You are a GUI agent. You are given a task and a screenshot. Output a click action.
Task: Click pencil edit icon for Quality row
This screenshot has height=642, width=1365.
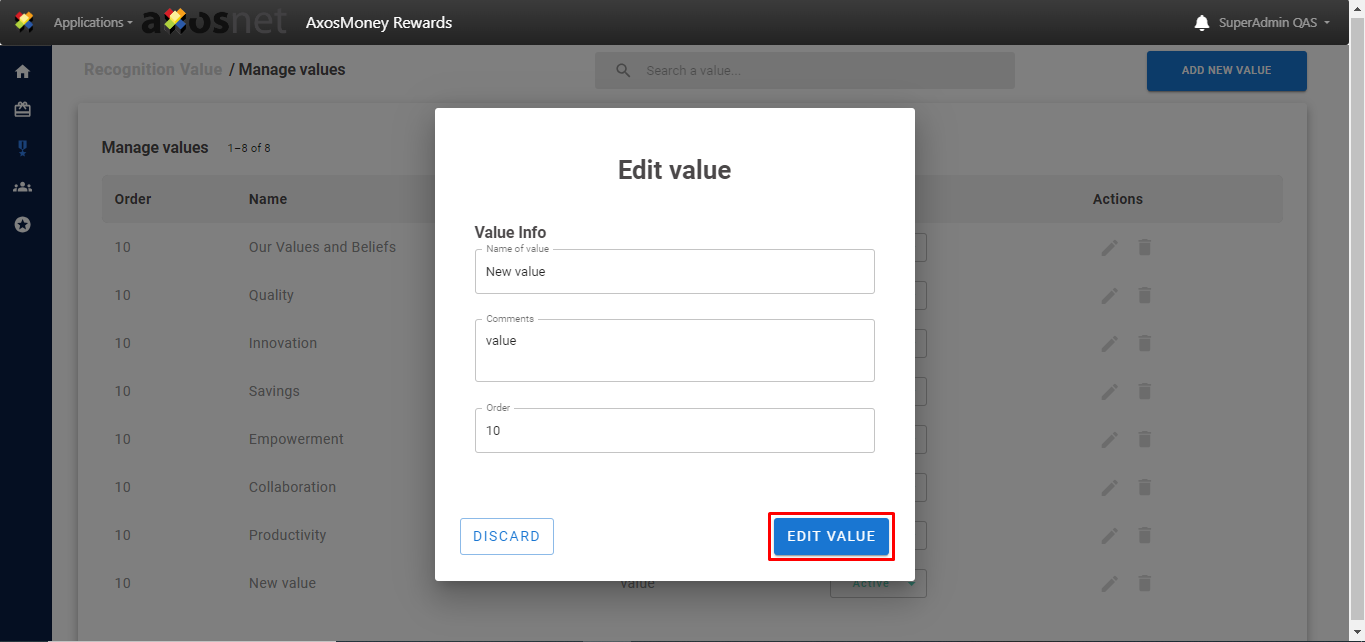coord(1109,295)
